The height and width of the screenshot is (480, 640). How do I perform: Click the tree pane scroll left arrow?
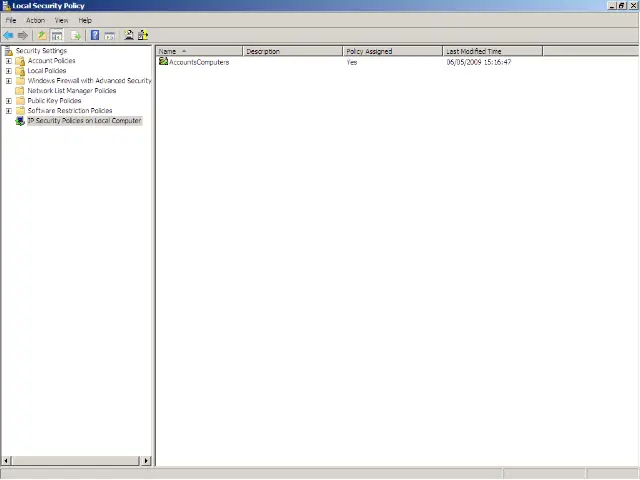pos(6,461)
